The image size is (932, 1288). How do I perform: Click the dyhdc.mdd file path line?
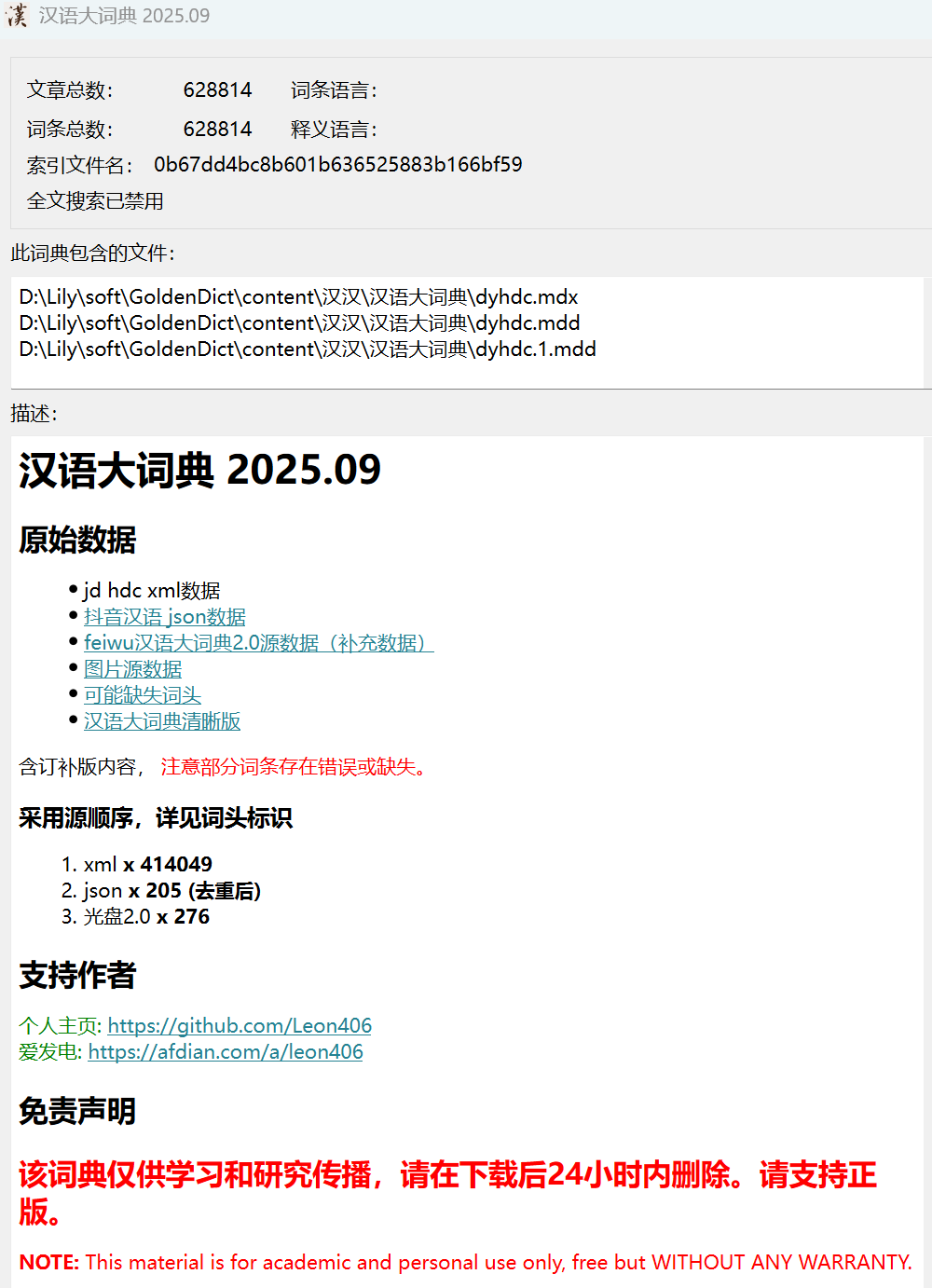click(299, 323)
